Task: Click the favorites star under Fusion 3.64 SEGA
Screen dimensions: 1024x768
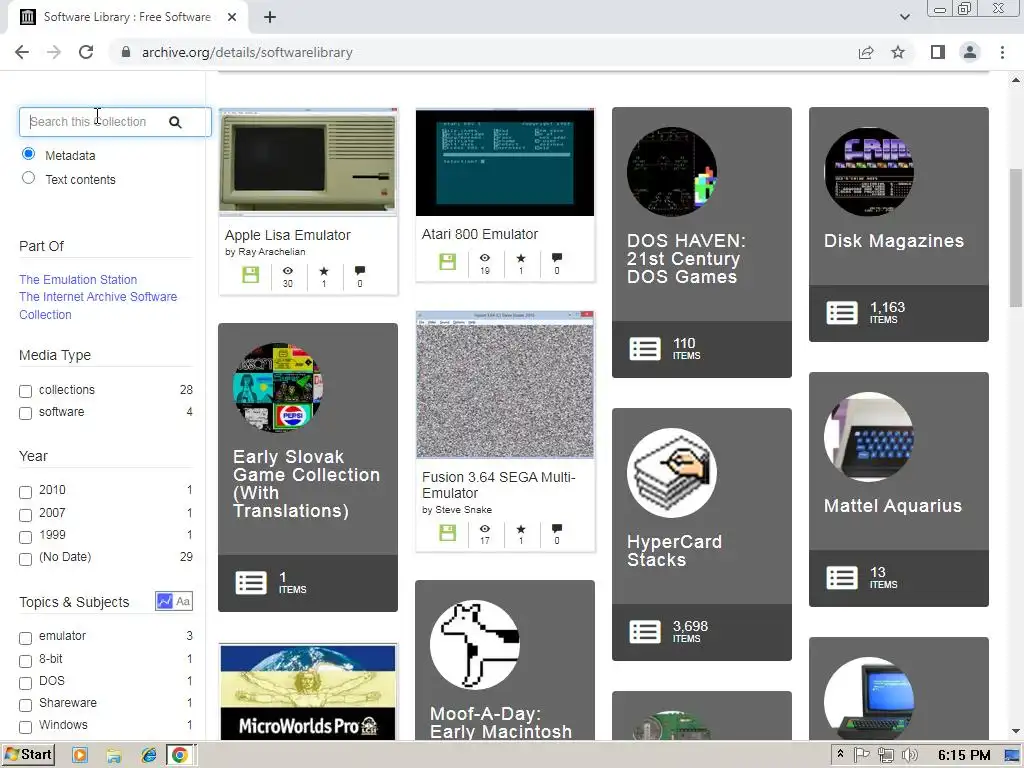Action: [x=520, y=529]
